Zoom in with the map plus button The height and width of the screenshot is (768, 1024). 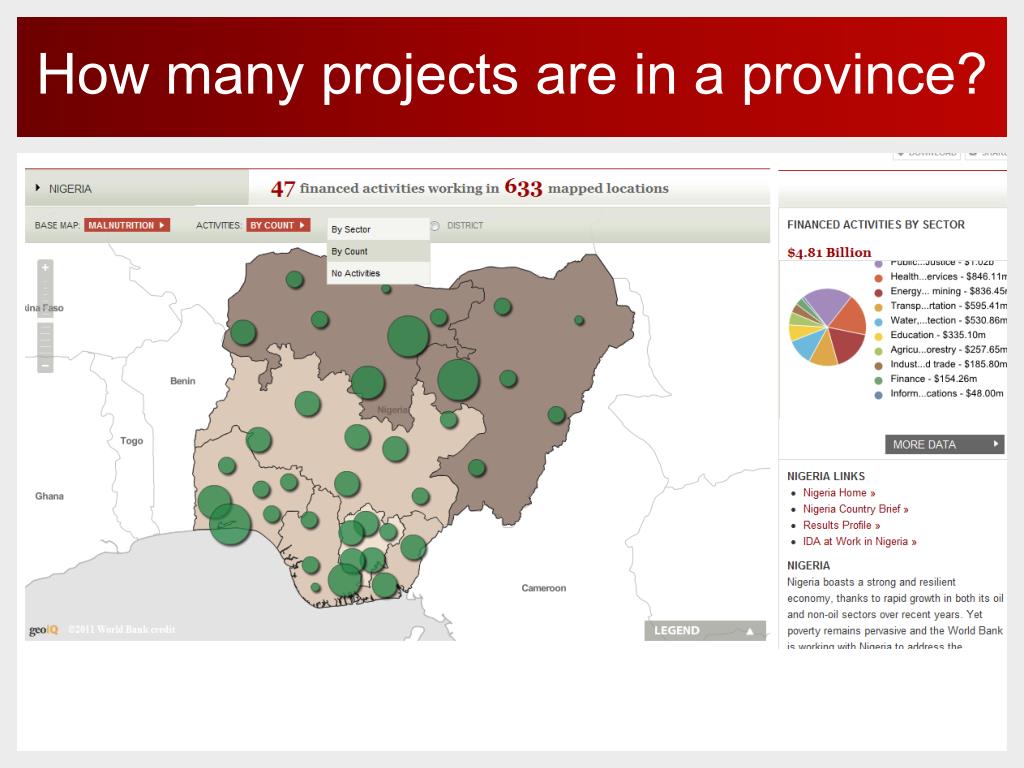point(45,267)
